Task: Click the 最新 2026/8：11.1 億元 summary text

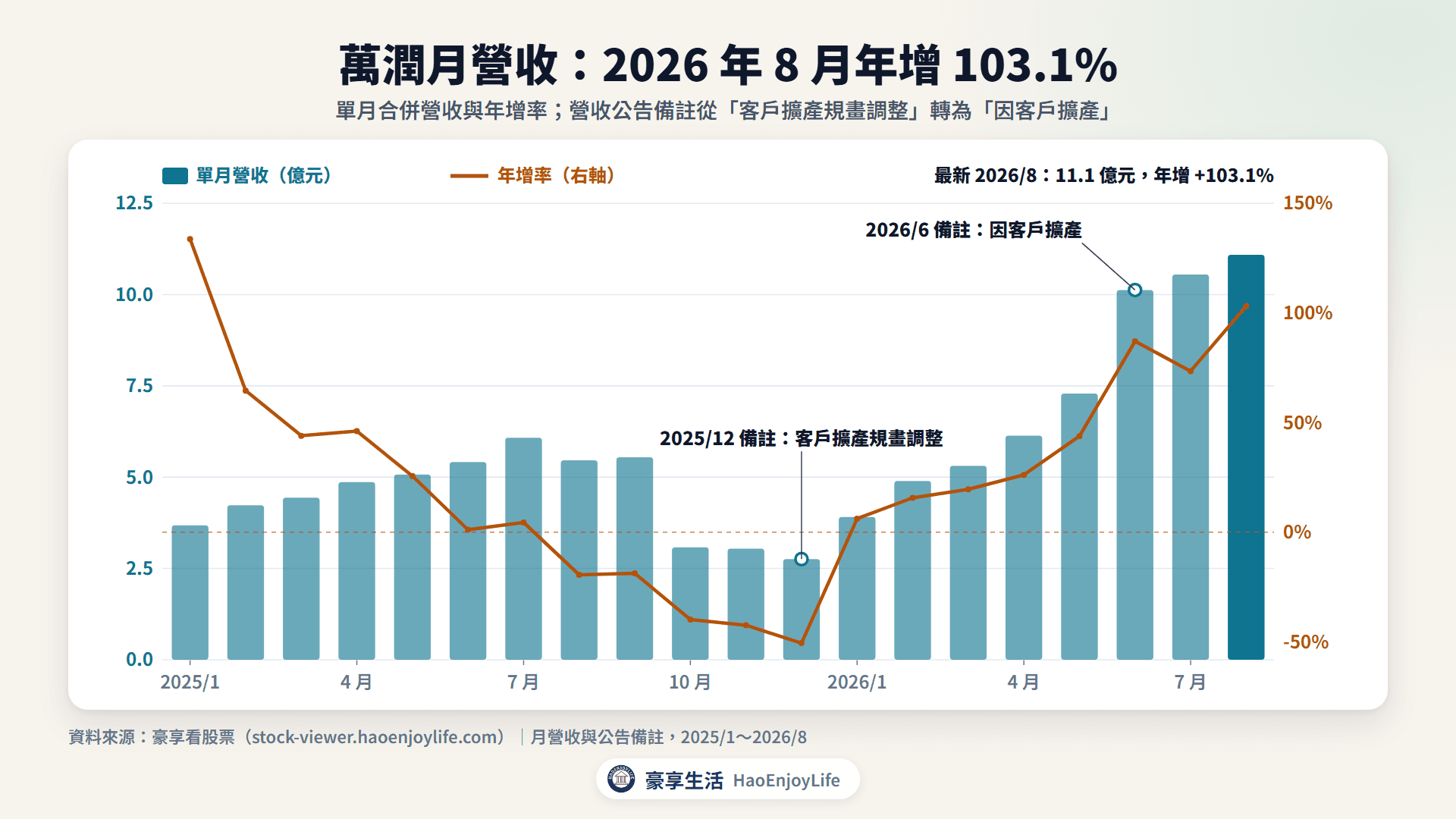Action: [x=1104, y=176]
